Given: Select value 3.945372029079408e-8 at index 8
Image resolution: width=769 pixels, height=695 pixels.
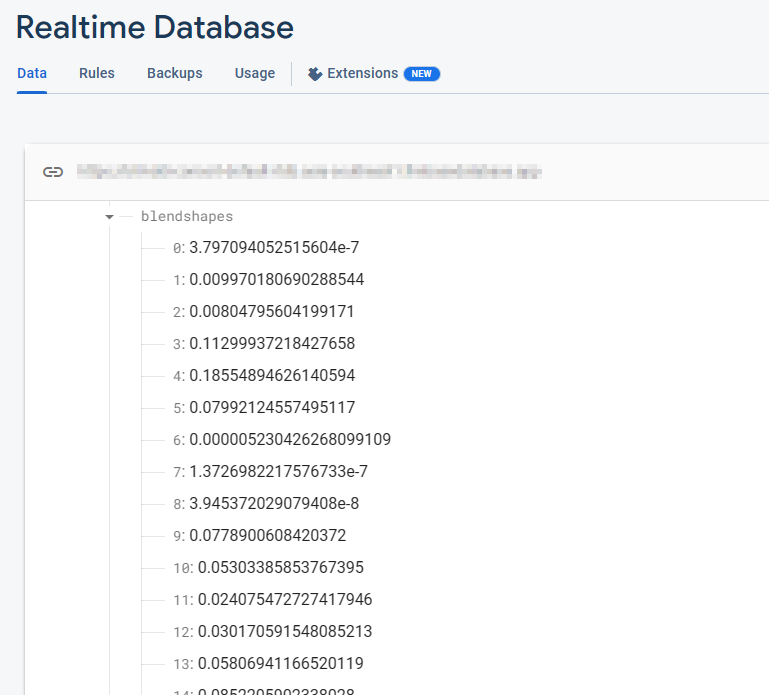Looking at the screenshot, I should click(274, 503).
